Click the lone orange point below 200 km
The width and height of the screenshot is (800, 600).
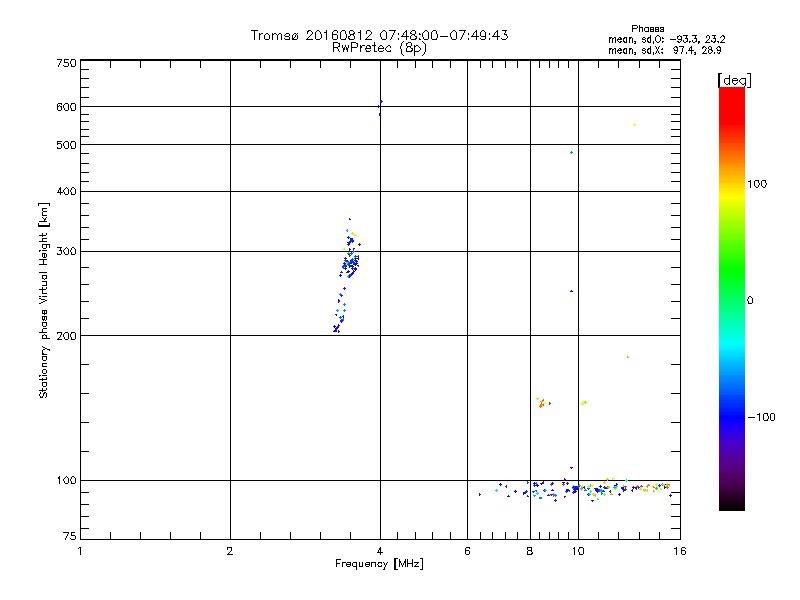(628, 357)
